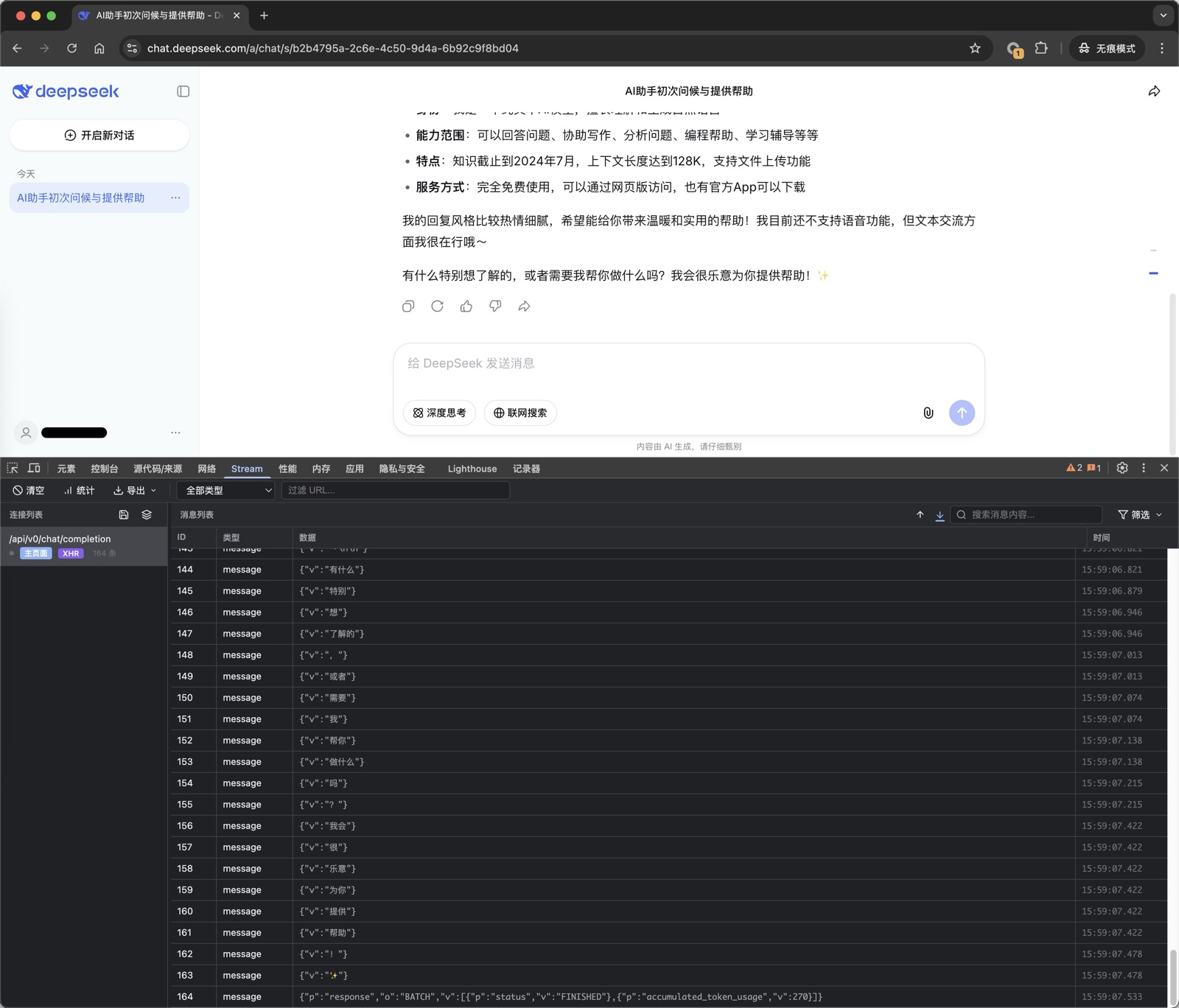Open 统计 statistics button
Screen dimensions: 1179x1008
pyautogui.click(x=79, y=490)
